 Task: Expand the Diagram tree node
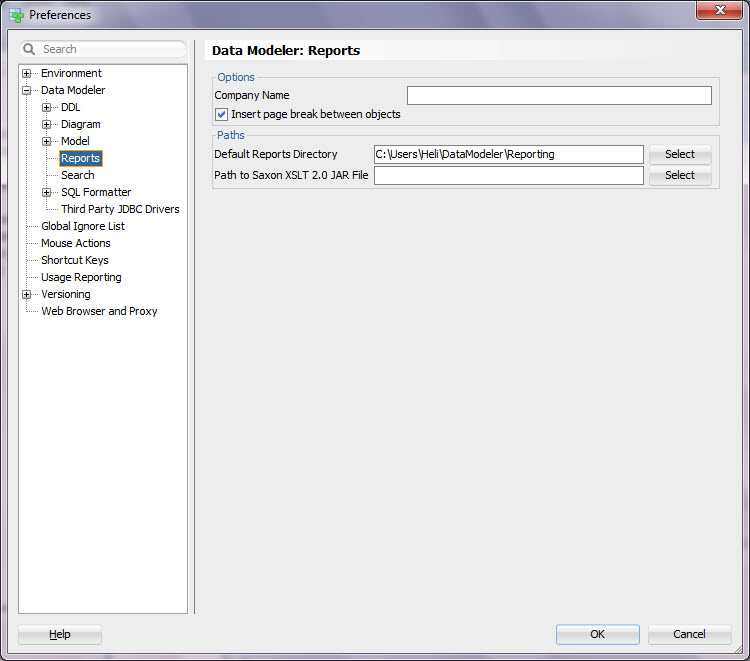click(x=47, y=124)
